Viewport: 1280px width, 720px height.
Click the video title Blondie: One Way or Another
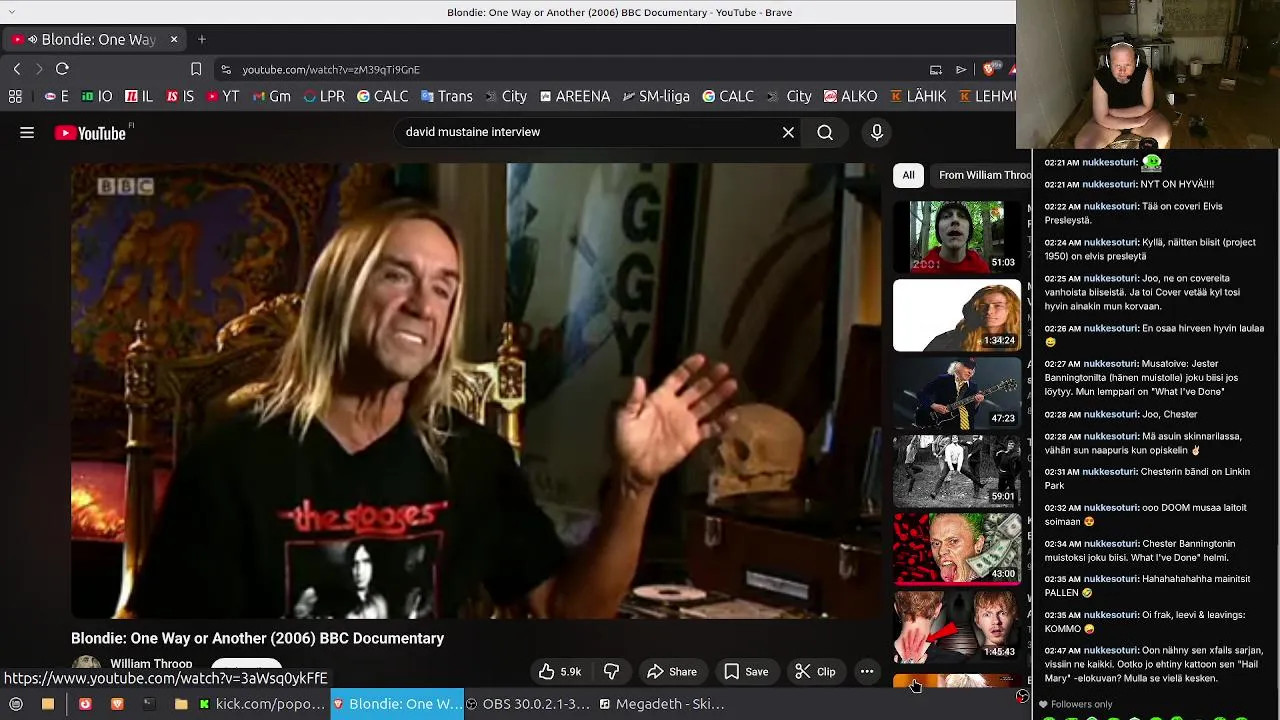[x=257, y=638]
